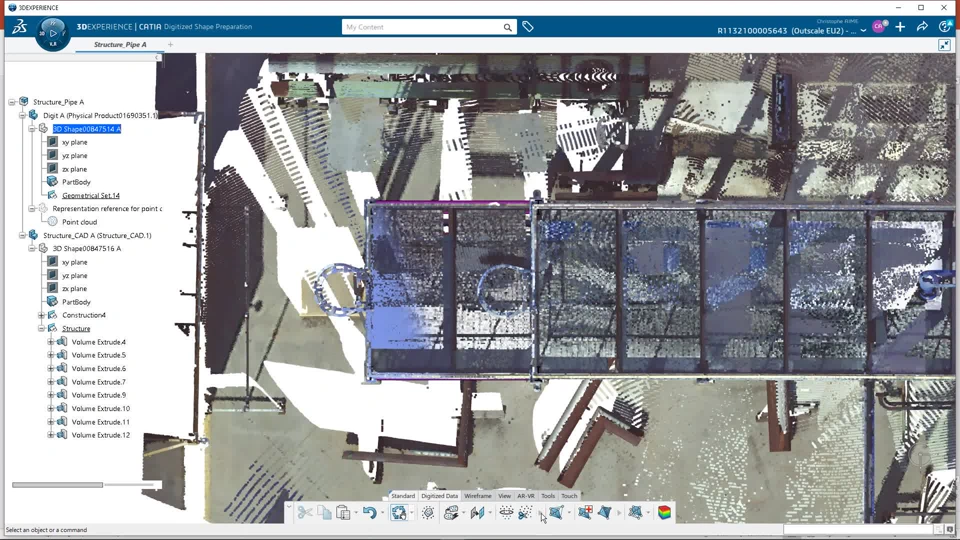Select 3D Shape00847516 A in tree
The height and width of the screenshot is (540, 960).
pos(86,249)
